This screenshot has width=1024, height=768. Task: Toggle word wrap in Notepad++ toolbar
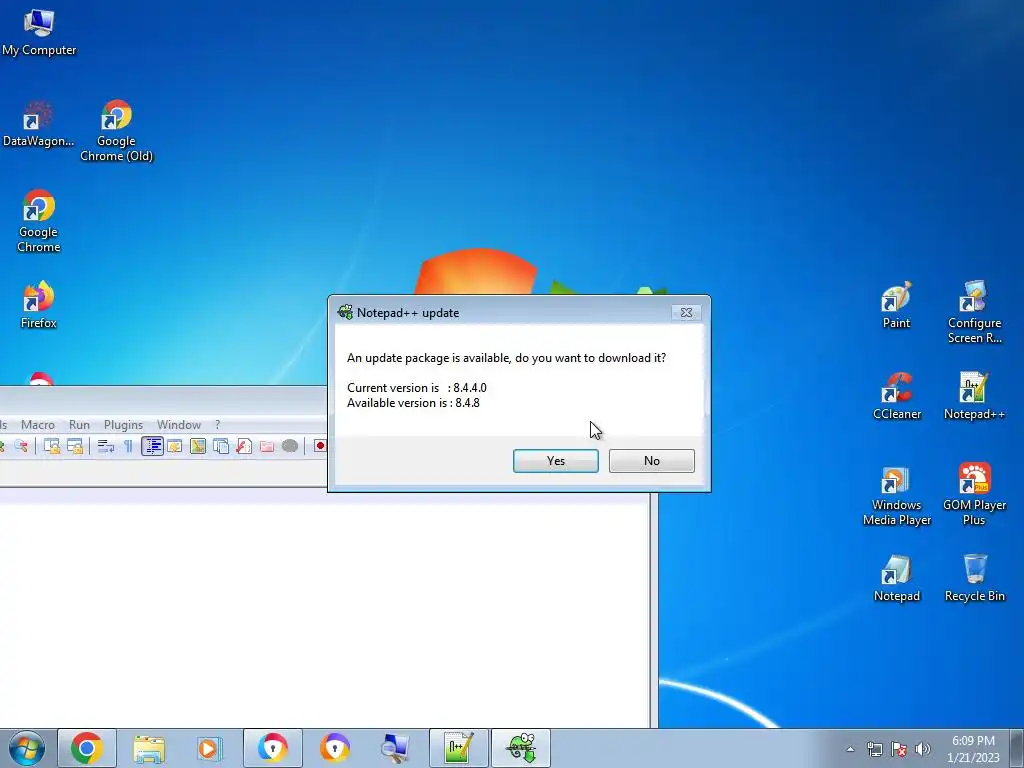coord(105,446)
